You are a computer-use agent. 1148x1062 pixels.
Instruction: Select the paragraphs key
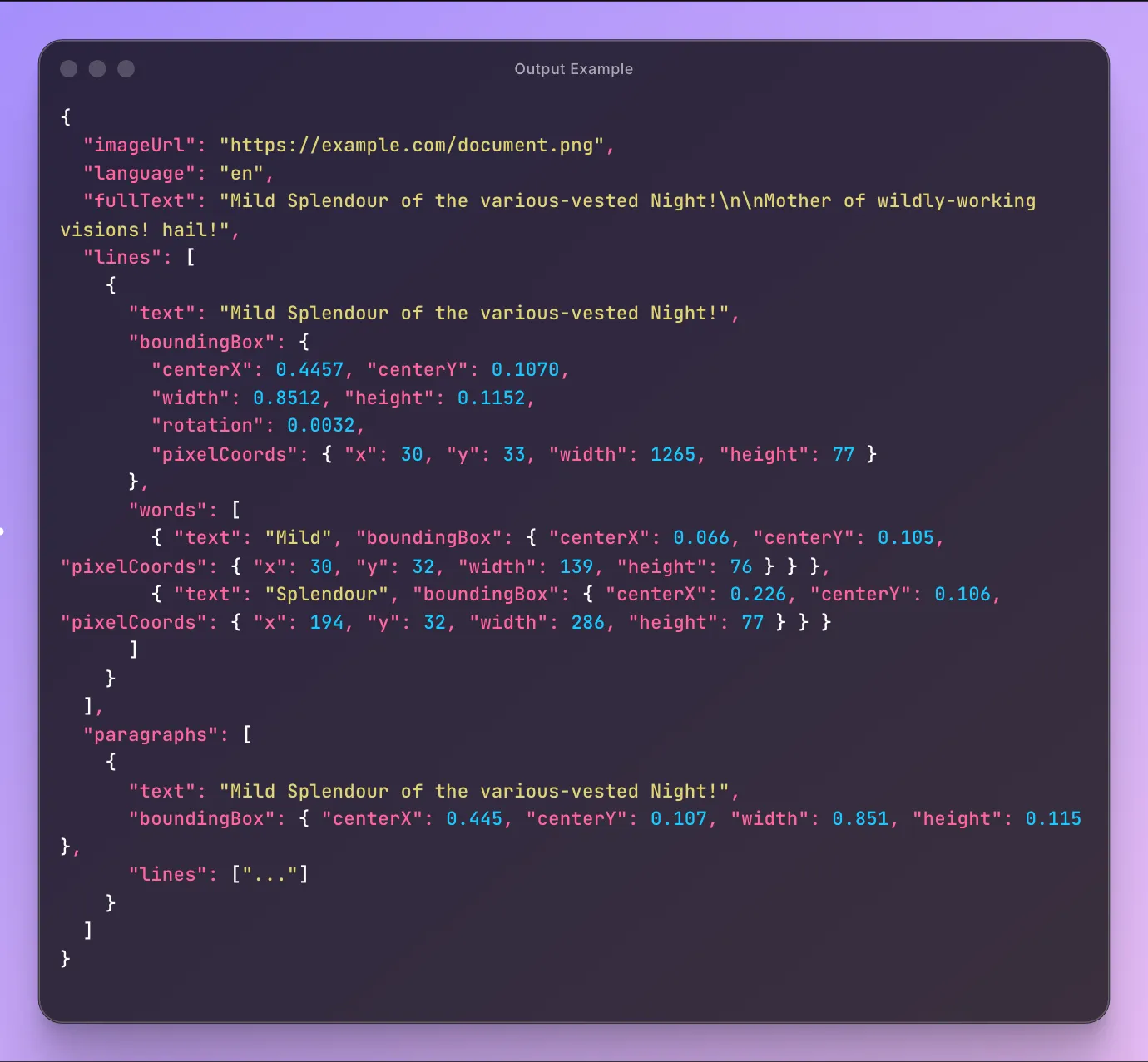coord(151,734)
